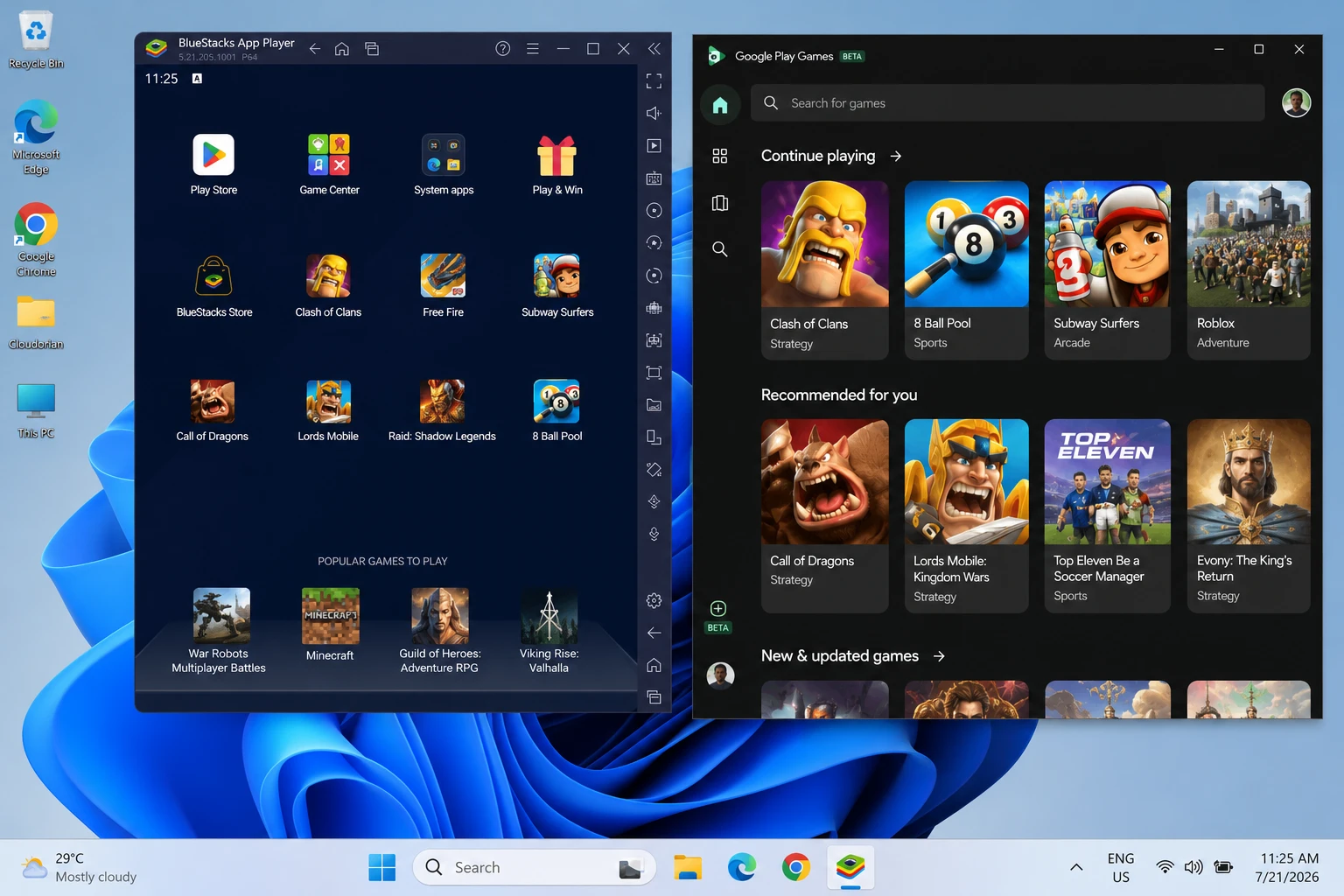Open 8 Ball Pool card in Play Games
Screen dimensions: 1344x896
point(967,270)
